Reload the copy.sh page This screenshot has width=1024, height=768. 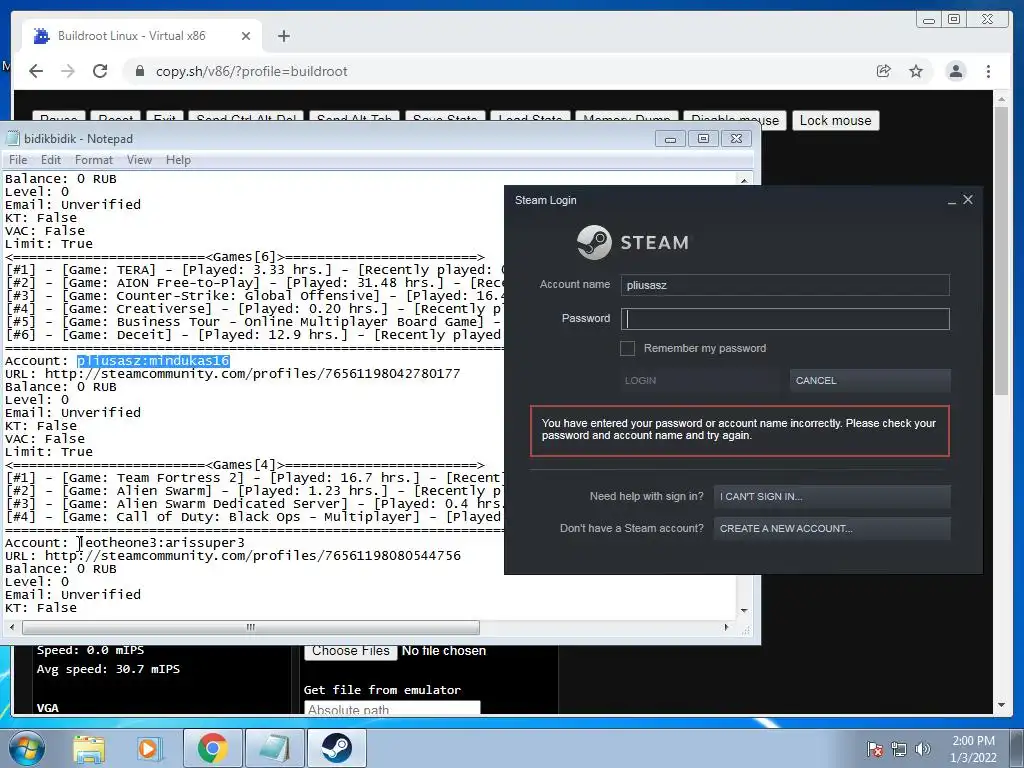click(100, 71)
